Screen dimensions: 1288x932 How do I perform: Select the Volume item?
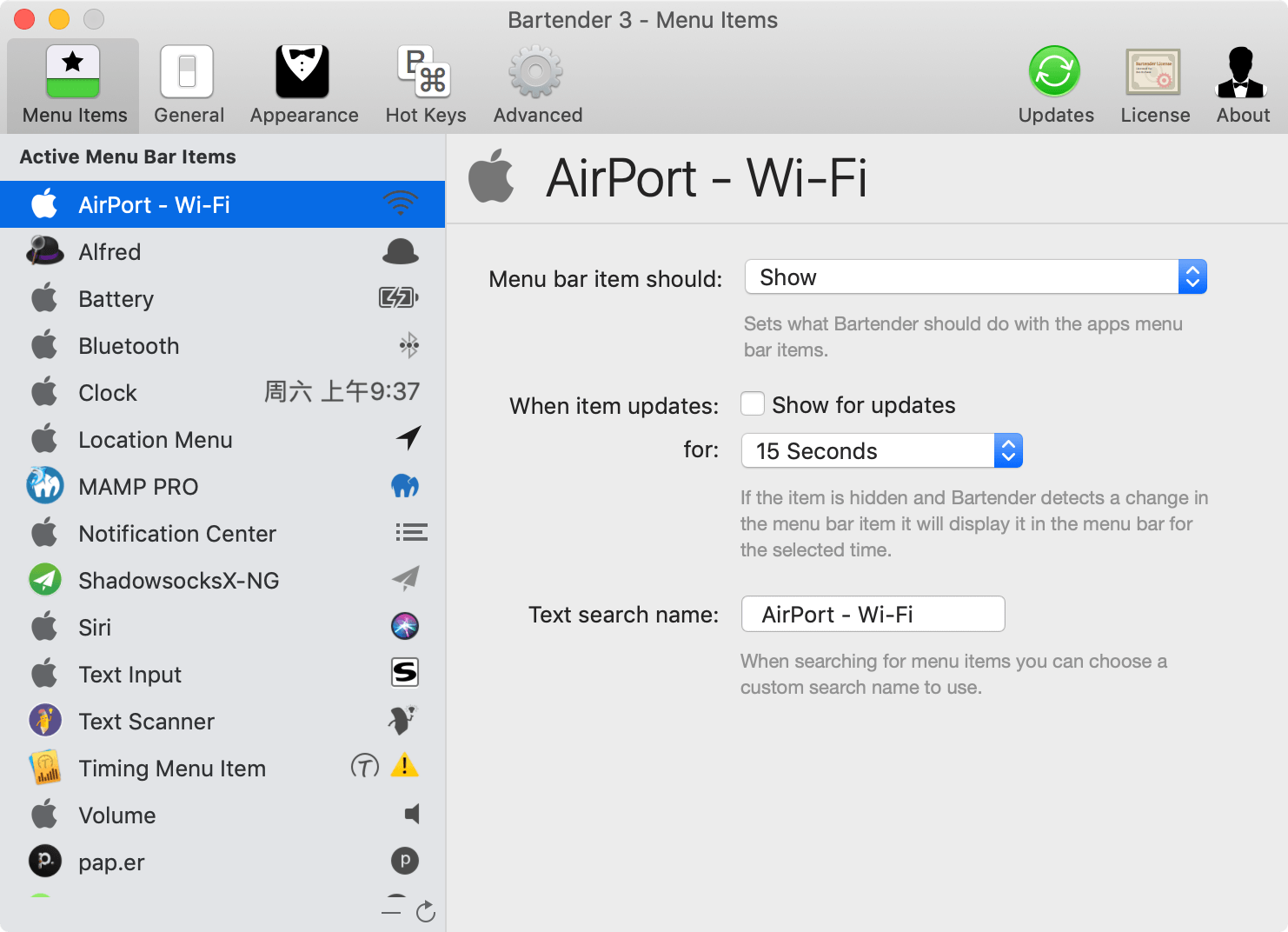[222, 815]
